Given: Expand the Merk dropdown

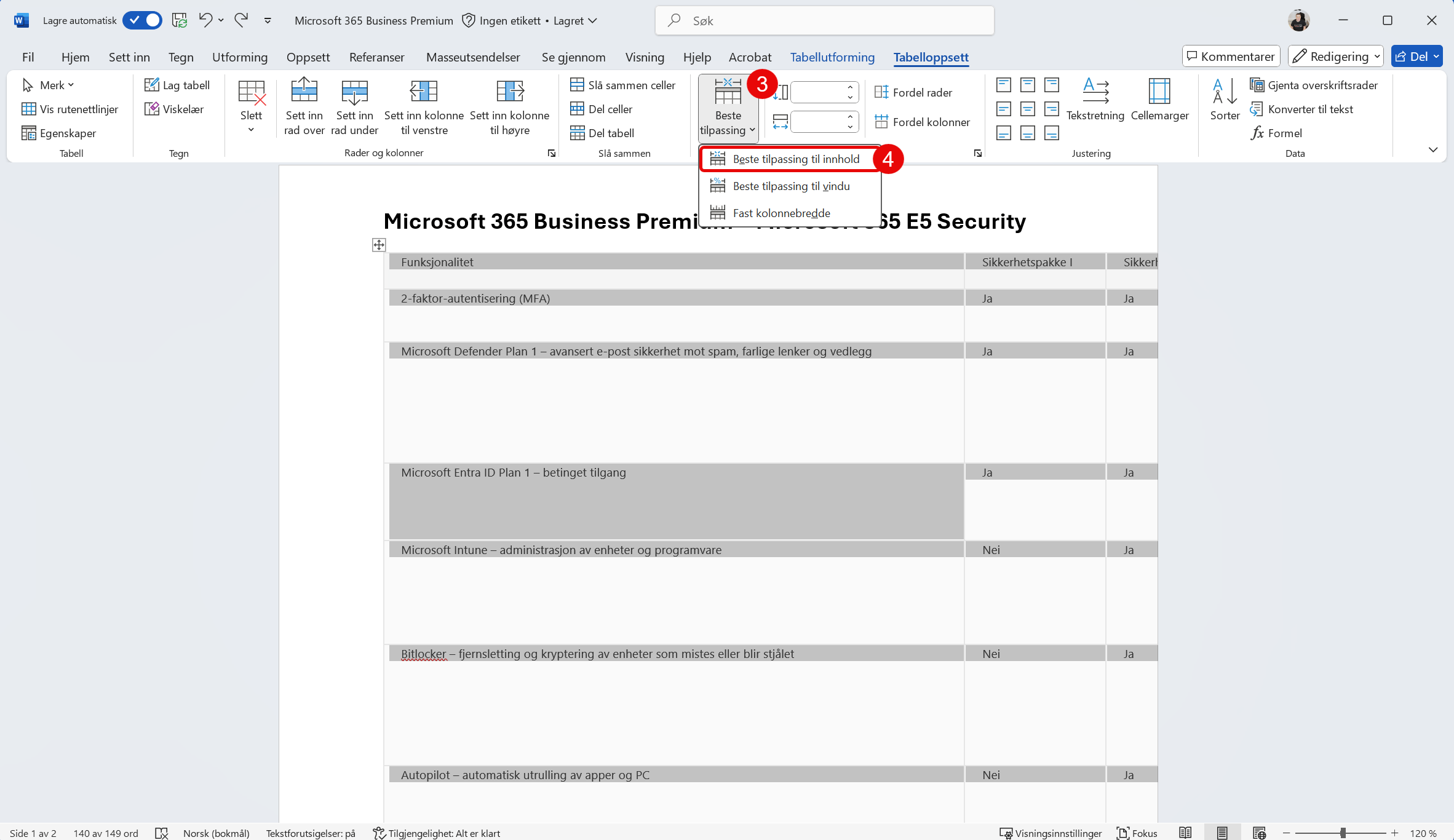Looking at the screenshot, I should pyautogui.click(x=71, y=85).
